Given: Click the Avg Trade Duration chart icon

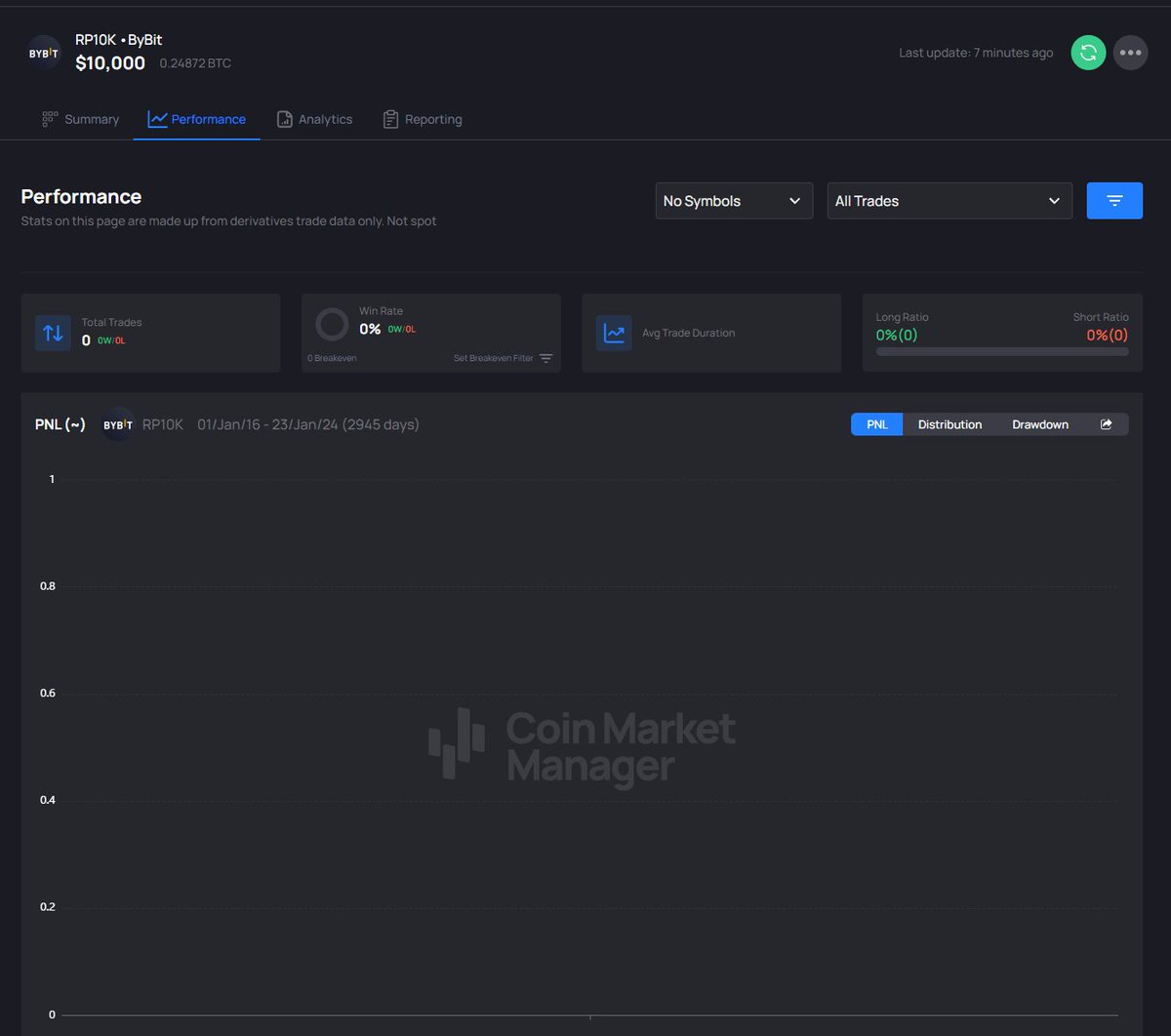Looking at the screenshot, I should [x=614, y=333].
